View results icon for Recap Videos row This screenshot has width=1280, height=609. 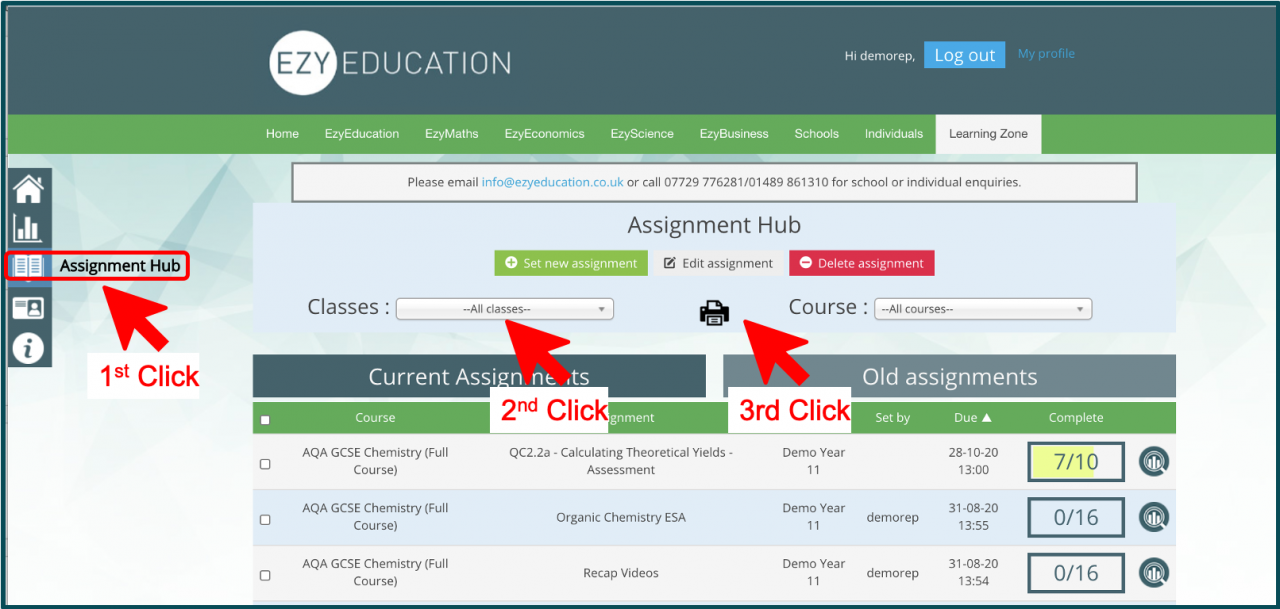click(x=1154, y=573)
